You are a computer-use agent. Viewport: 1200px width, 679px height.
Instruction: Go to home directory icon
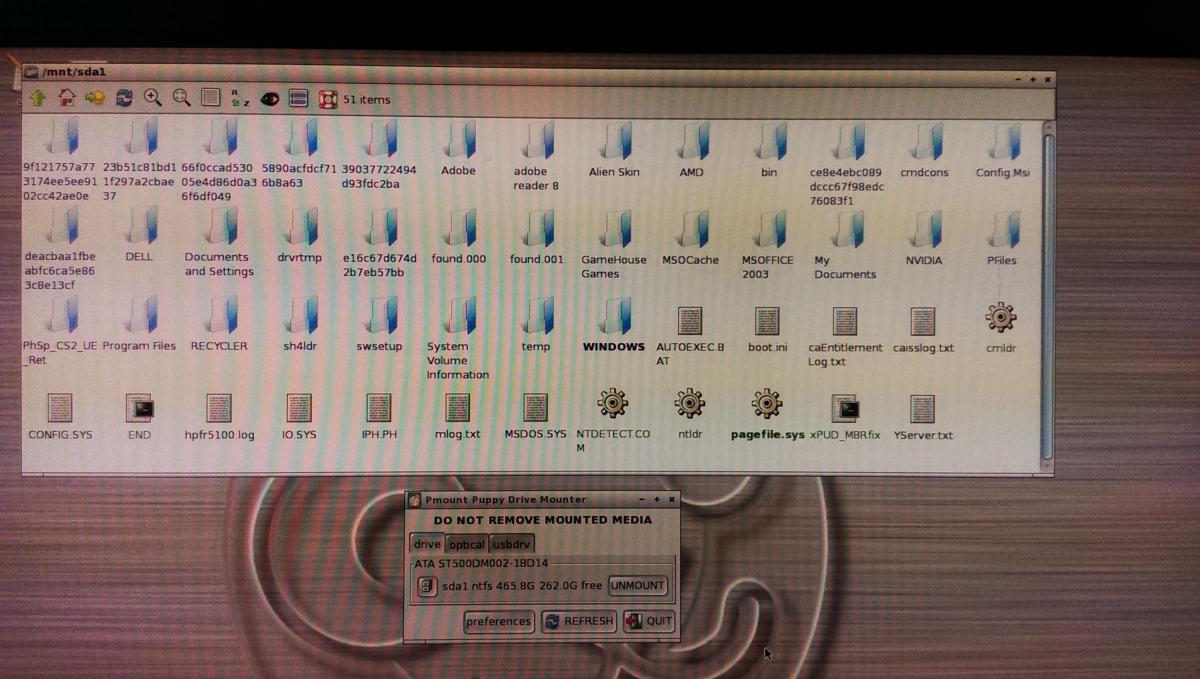[x=67, y=98]
